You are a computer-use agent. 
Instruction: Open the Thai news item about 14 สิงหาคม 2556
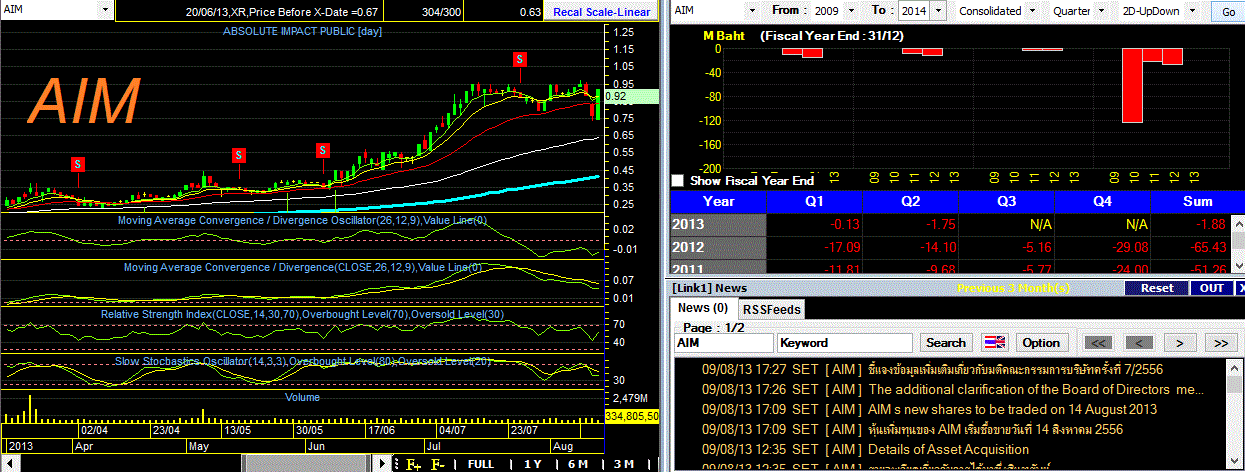(x=995, y=429)
